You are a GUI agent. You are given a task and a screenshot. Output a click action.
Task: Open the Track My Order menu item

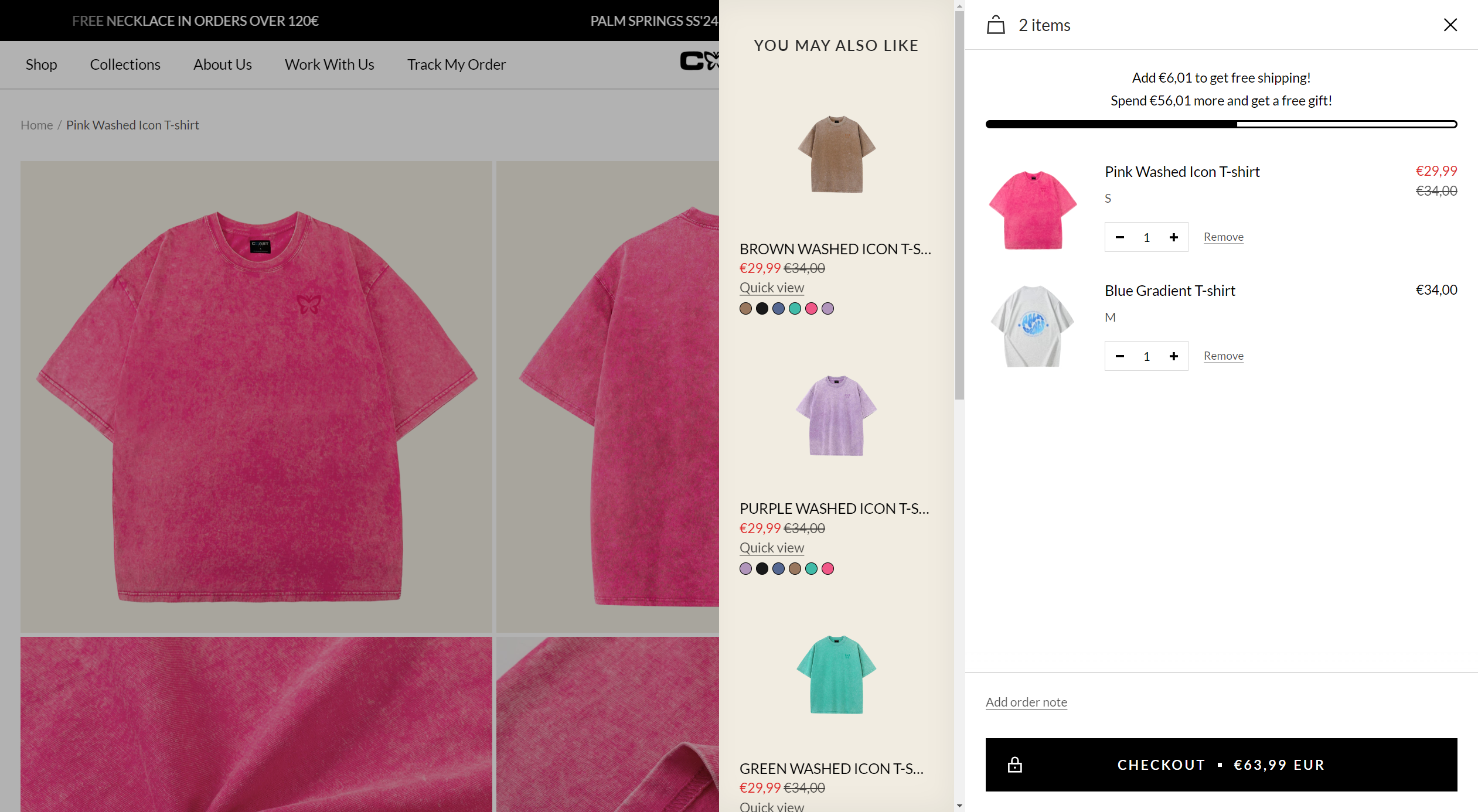pyautogui.click(x=456, y=64)
